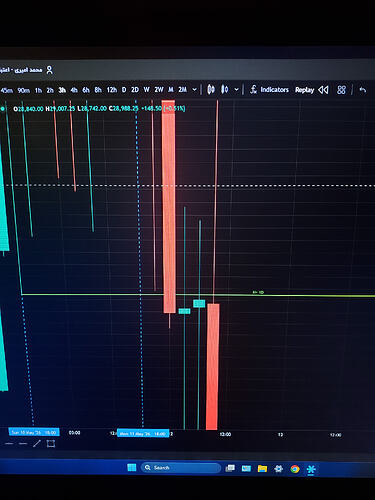The height and width of the screenshot is (500, 375).
Task: Click the candlestick chart type icon
Action: click(x=211, y=89)
